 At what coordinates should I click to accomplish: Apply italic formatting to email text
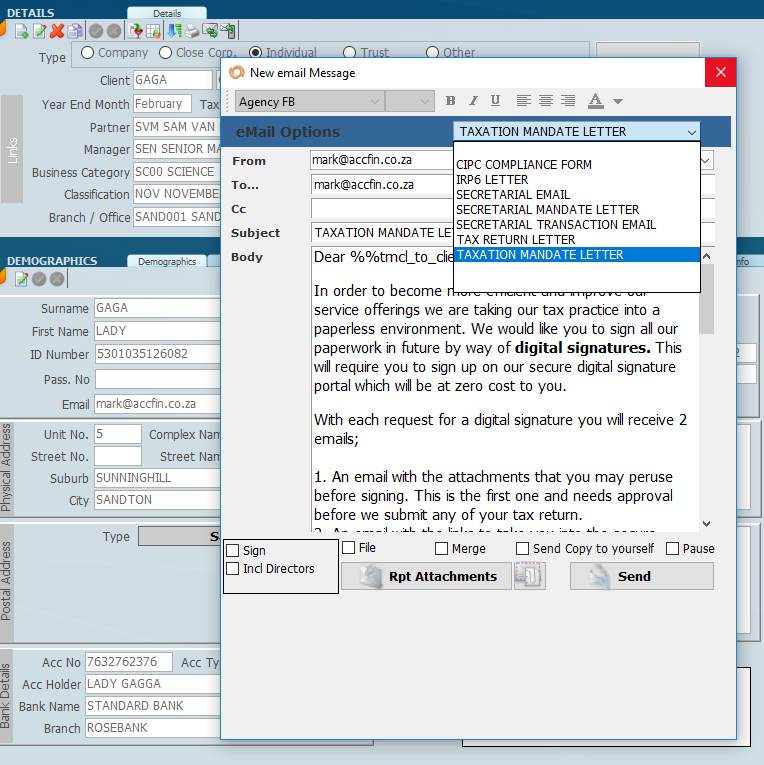pos(473,101)
